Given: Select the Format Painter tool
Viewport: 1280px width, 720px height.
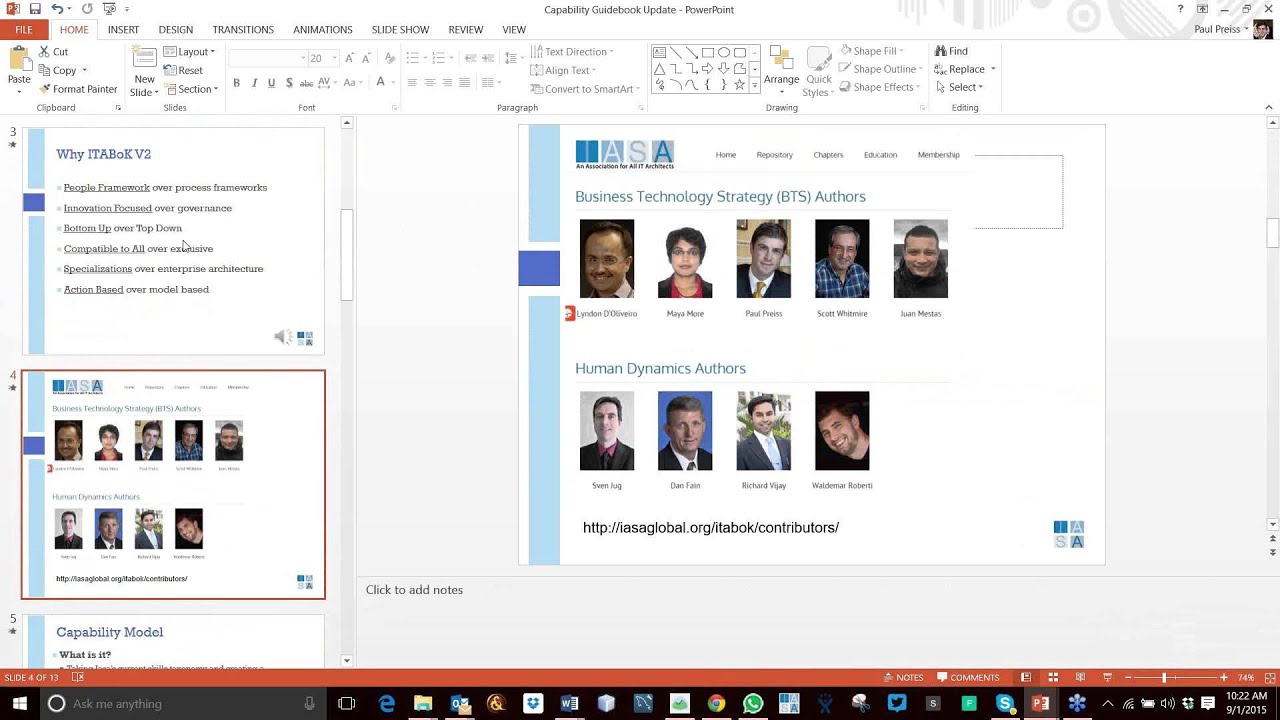Looking at the screenshot, I should click(x=78, y=89).
